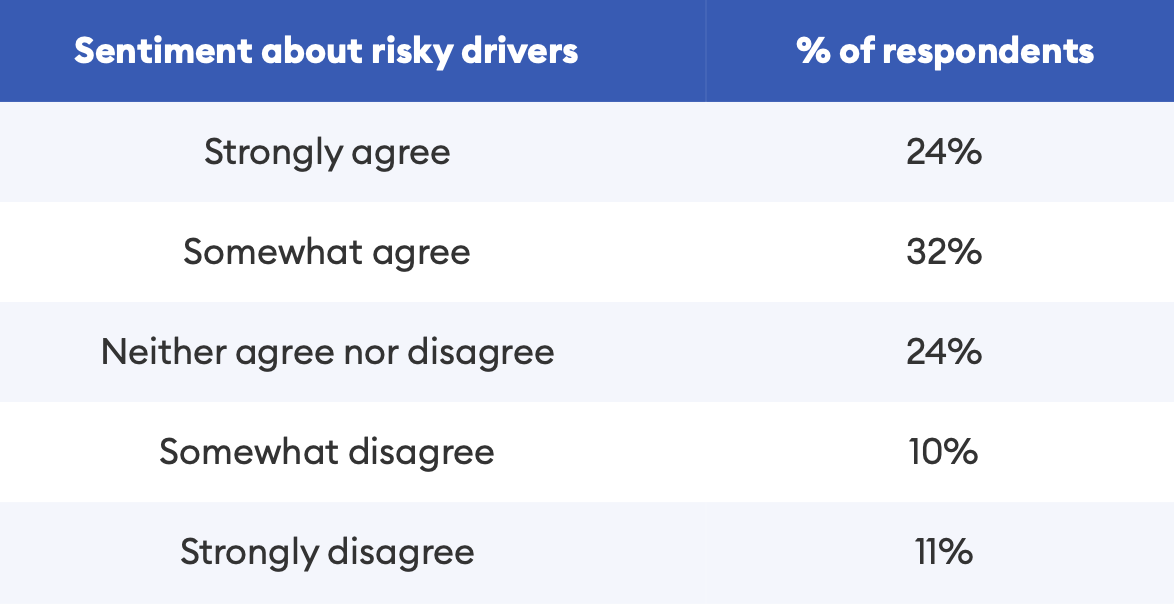This screenshot has height=609, width=1174.
Task: Click the 32% value beside Somewhat agree
Action: (944, 252)
